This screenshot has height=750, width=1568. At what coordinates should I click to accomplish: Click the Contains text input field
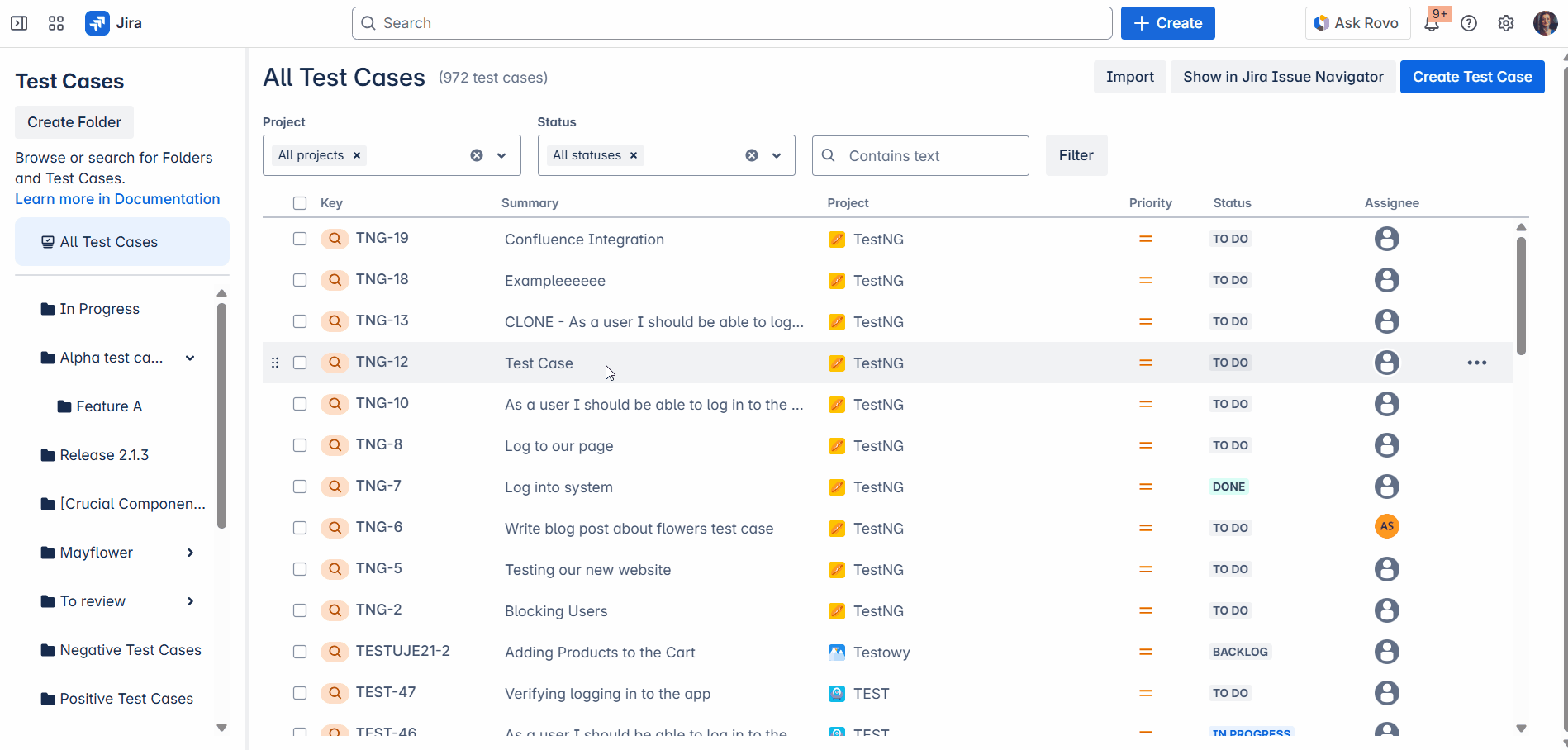tap(920, 155)
